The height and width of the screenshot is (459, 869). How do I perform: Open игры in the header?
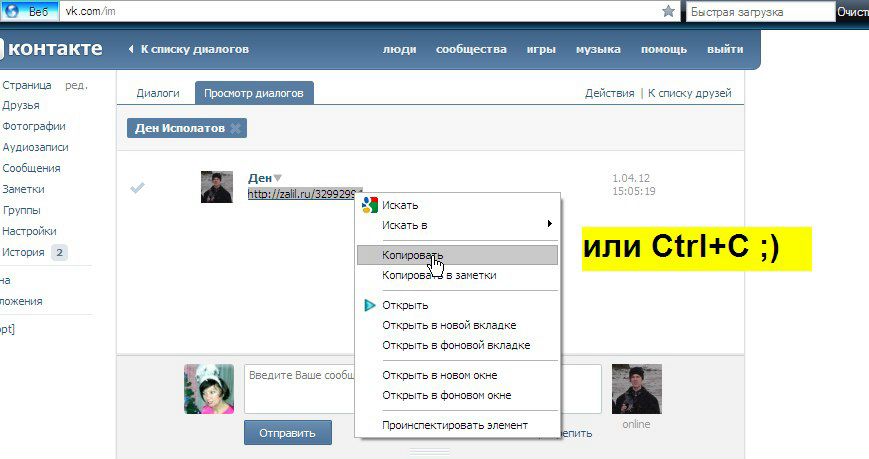(x=541, y=49)
